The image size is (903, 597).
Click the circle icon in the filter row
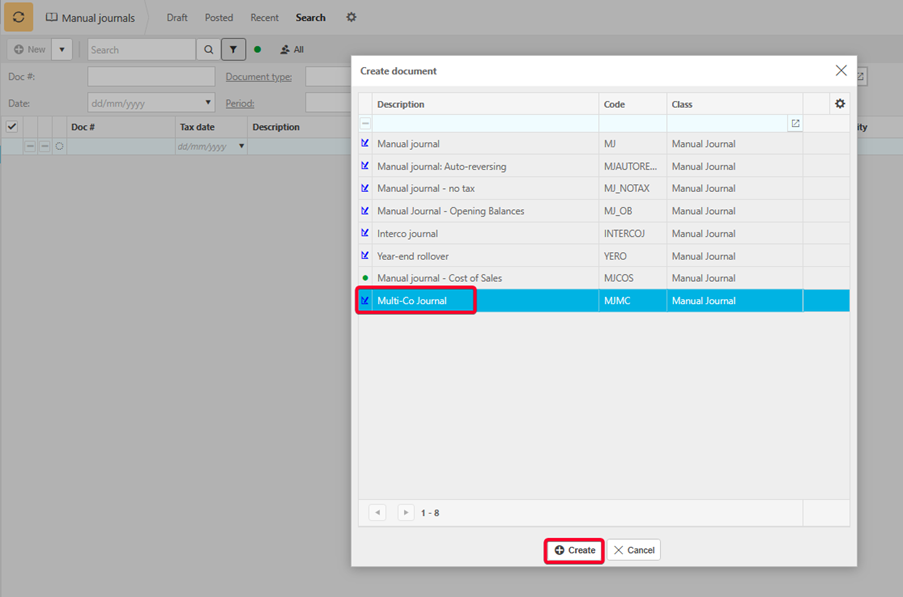coord(59,146)
